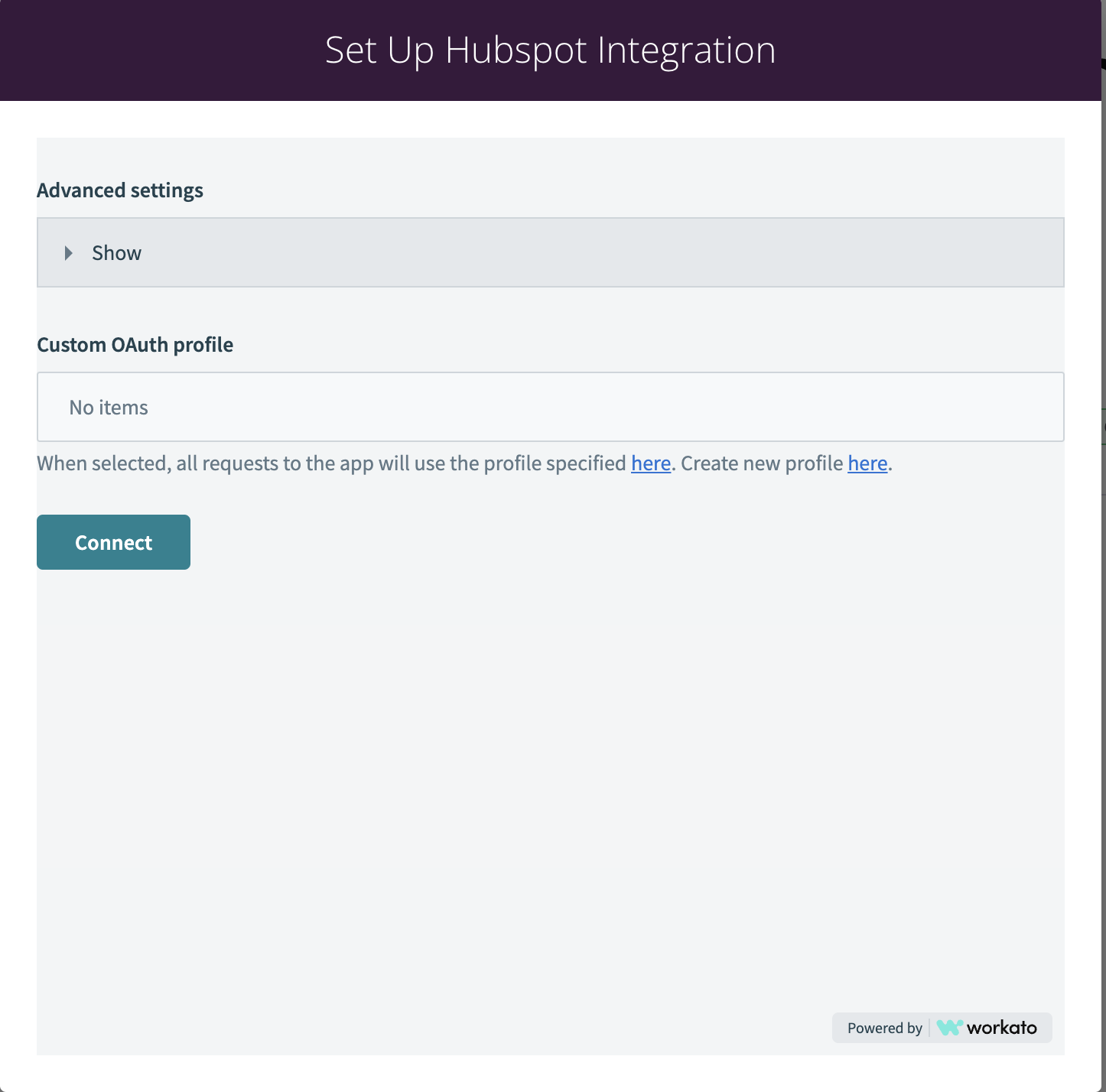
Task: Open the collapsed Advanced settings bar
Action: pyautogui.click(x=551, y=252)
